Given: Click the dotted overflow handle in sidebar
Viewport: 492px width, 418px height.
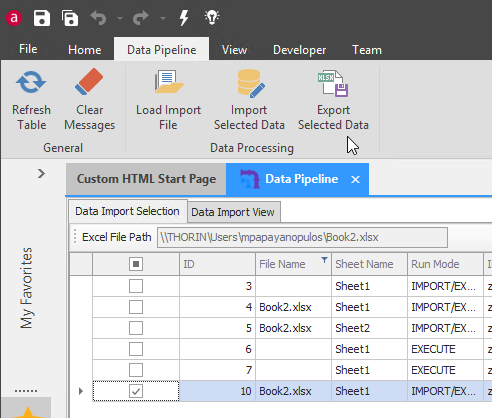Looking at the screenshot, I should coord(26,391).
